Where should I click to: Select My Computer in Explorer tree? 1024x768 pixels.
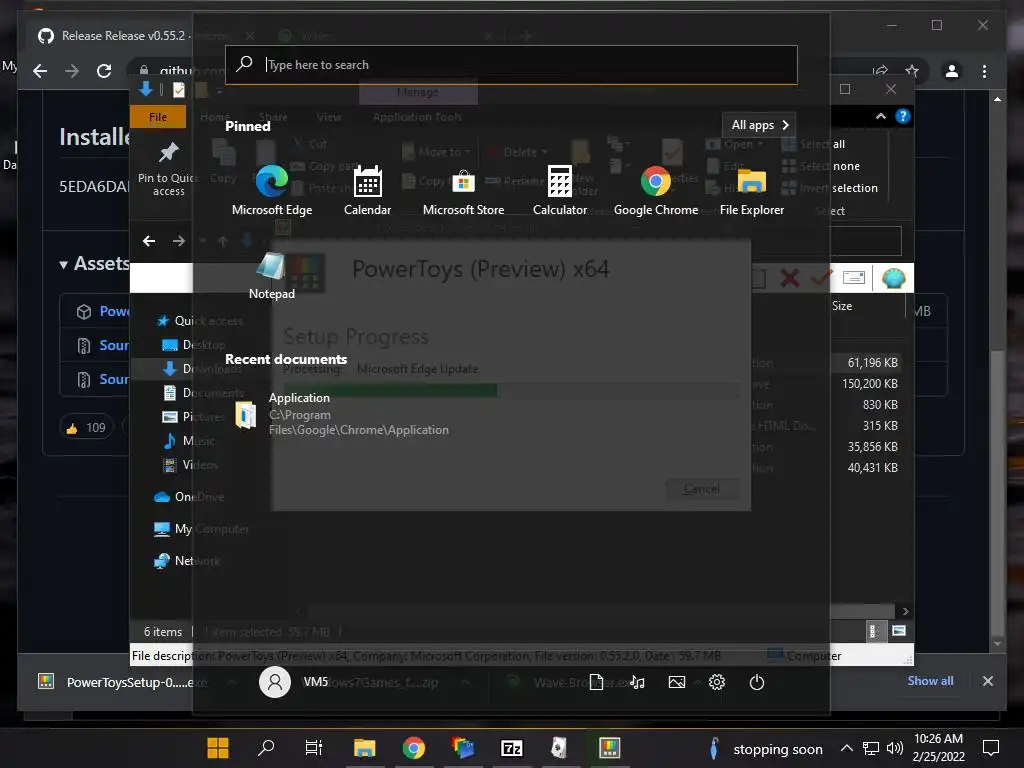pos(201,529)
